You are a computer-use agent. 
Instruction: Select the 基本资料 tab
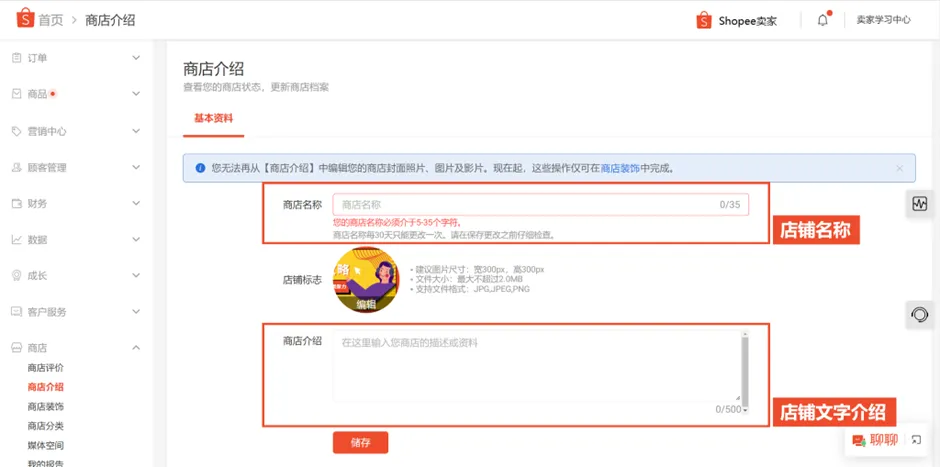[213, 118]
